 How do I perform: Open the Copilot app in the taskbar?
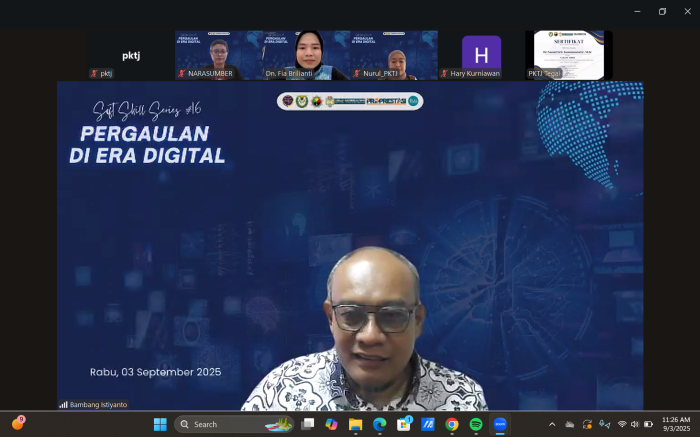tap(331, 424)
